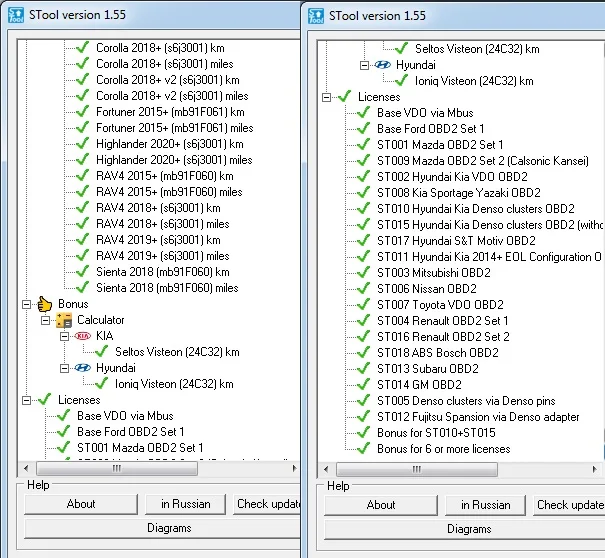Collapse the KIA node in left window
This screenshot has width=605, height=558.
click(x=64, y=336)
